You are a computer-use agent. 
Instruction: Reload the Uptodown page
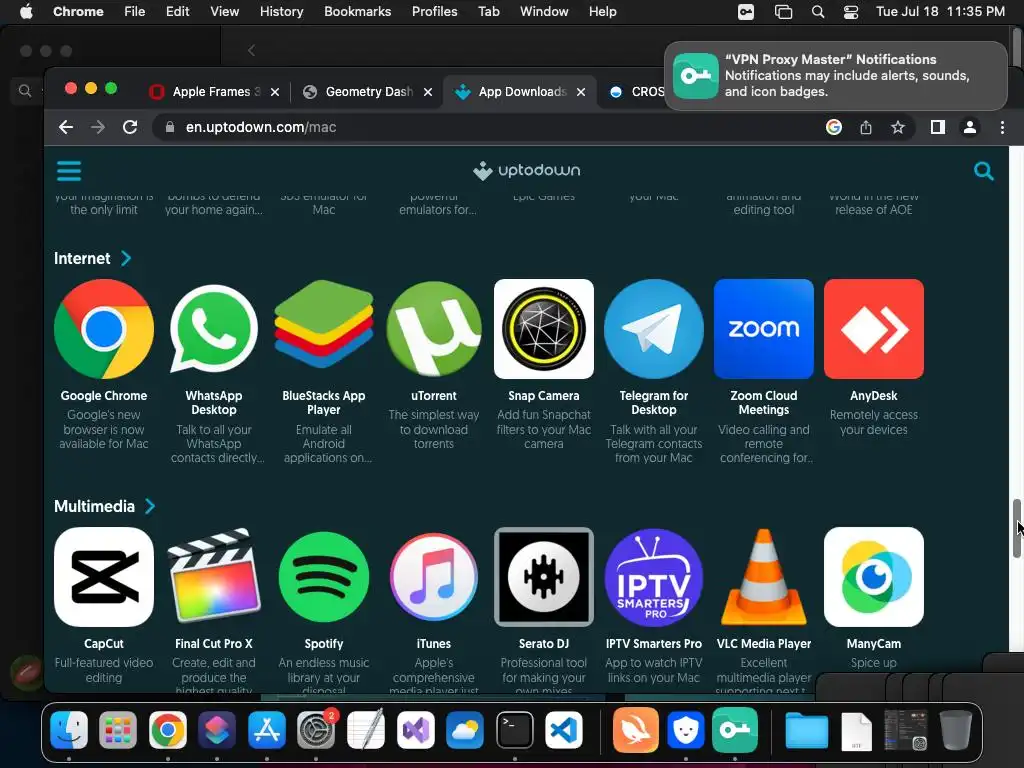130,127
